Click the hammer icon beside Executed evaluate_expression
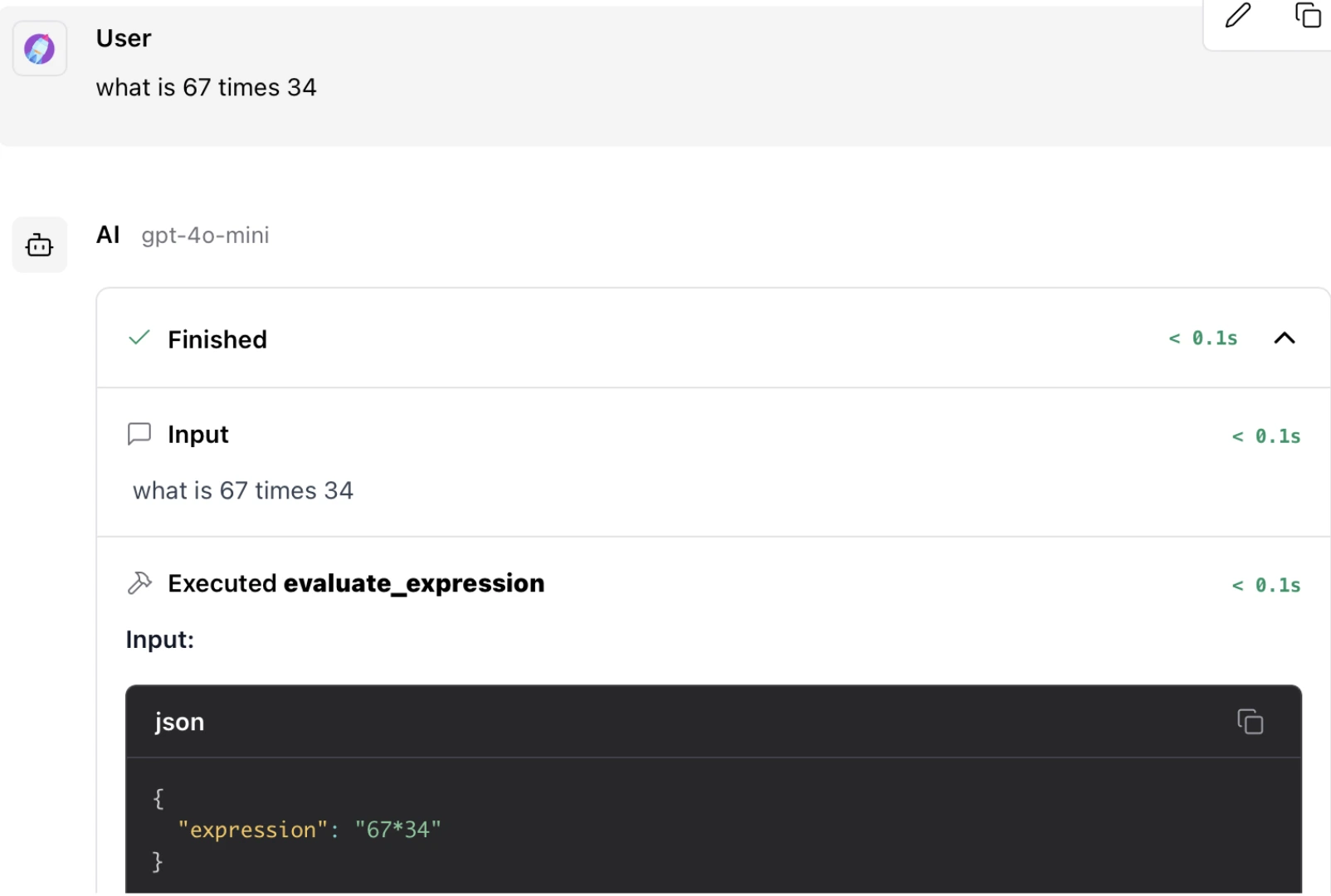Viewport: 1331px width, 896px height. pyautogui.click(x=139, y=583)
